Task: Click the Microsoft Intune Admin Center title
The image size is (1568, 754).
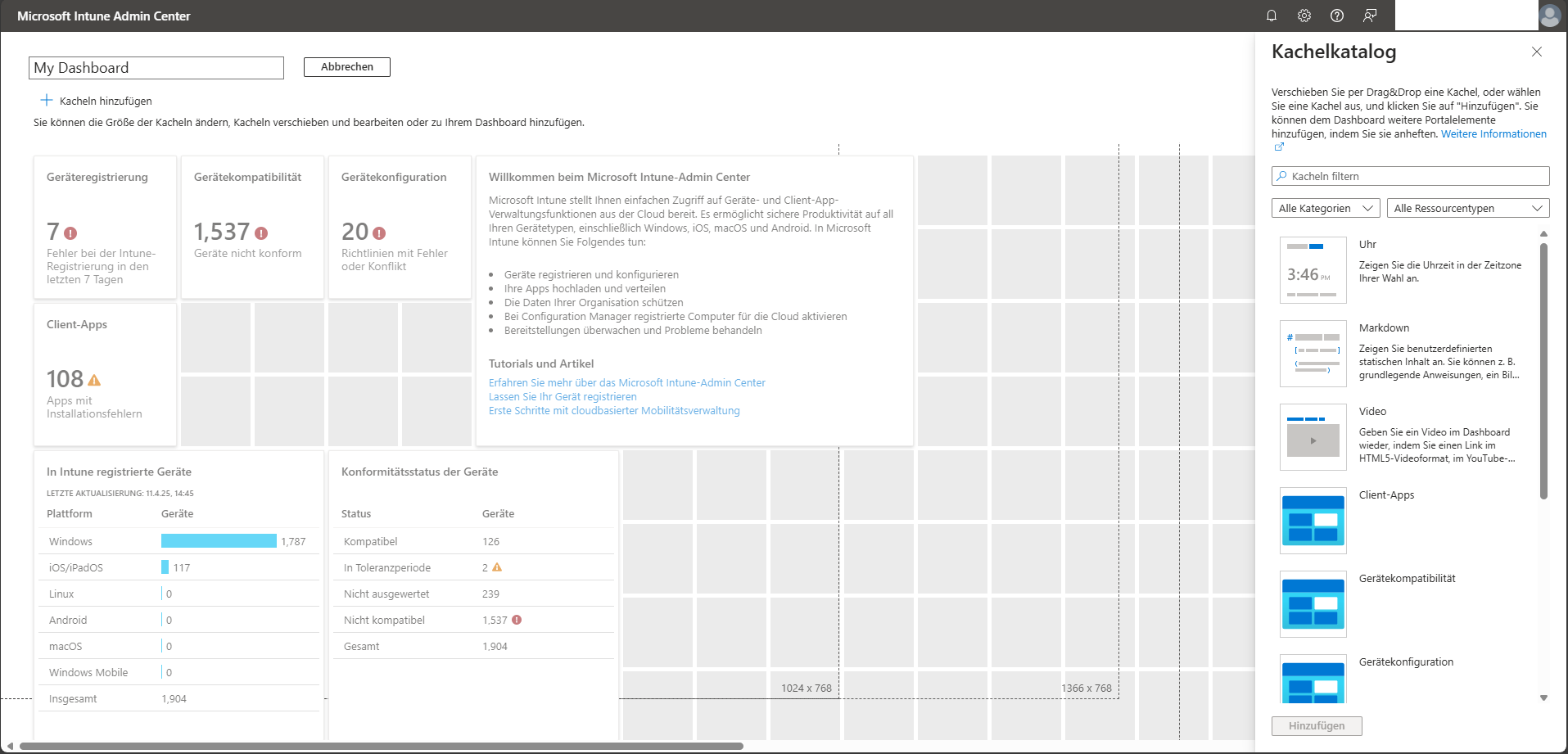Action: pyautogui.click(x=104, y=16)
